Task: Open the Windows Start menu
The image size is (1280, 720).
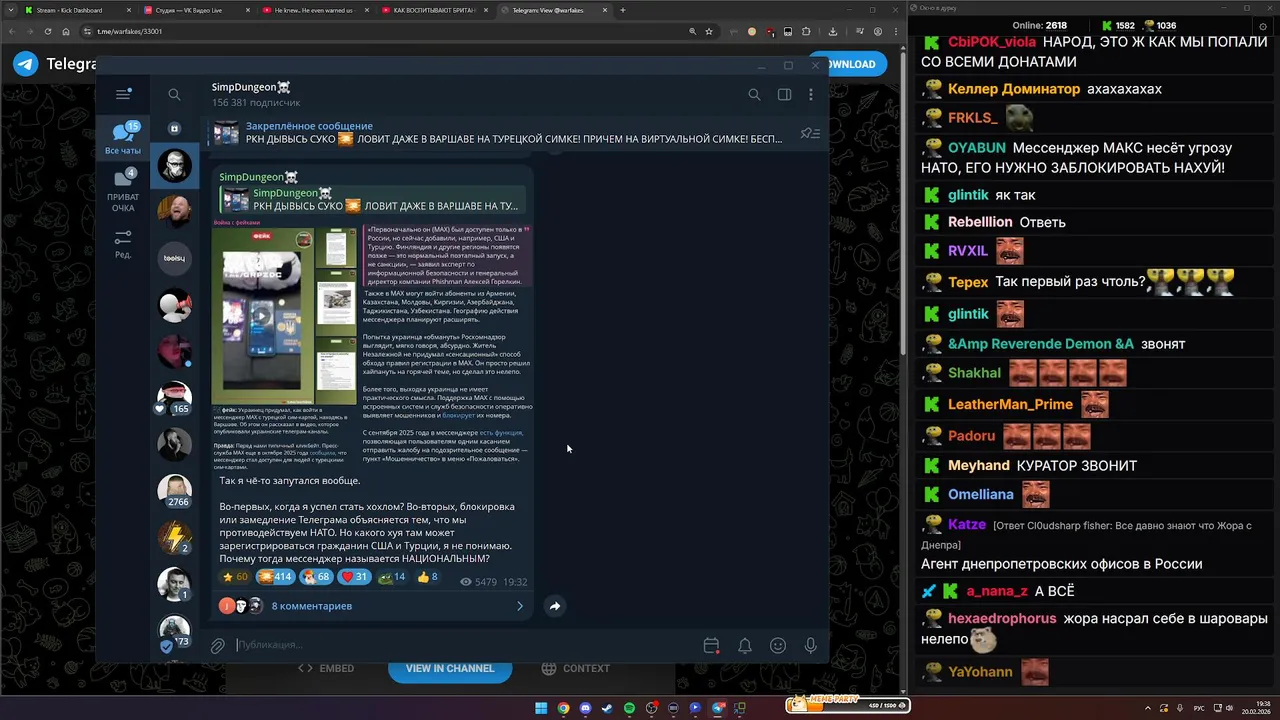Action: coord(541,708)
